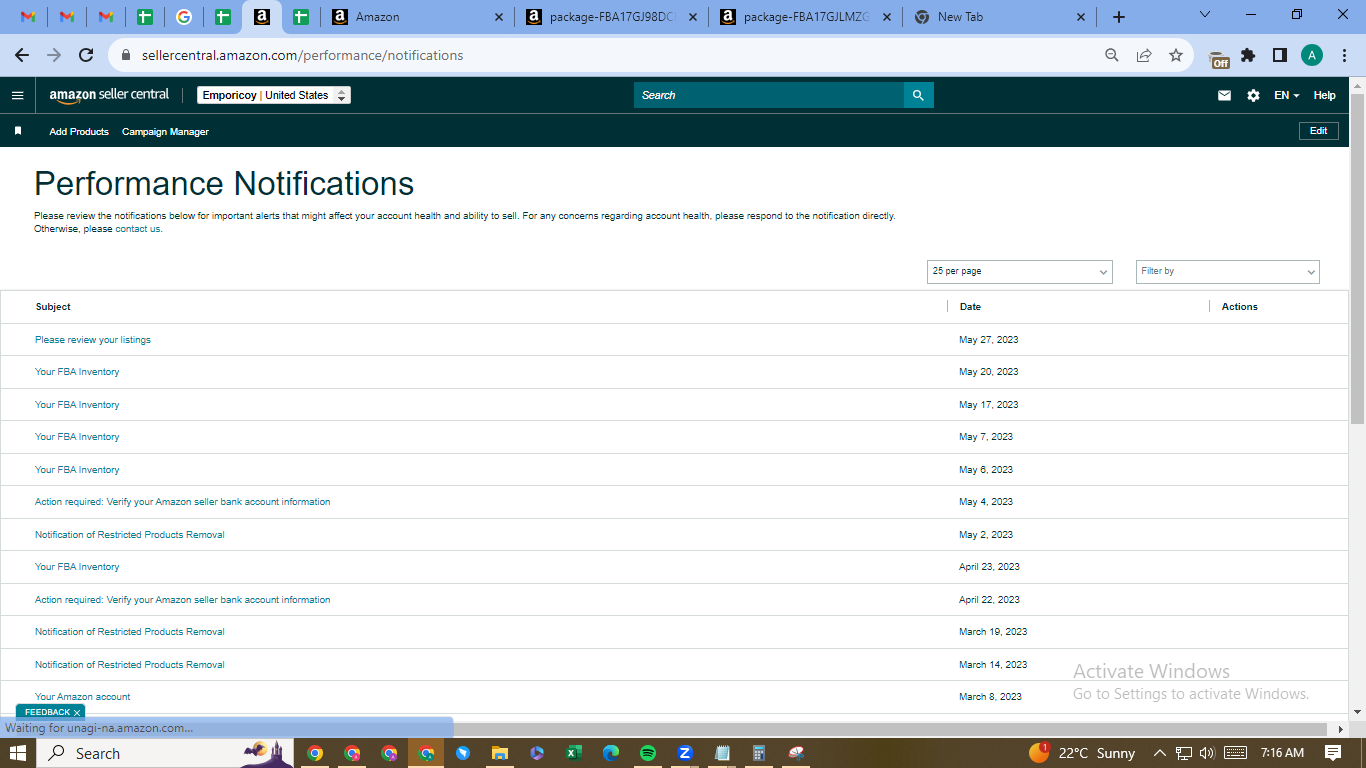The image size is (1366, 768).
Task: Switch to the Amazon tab
Action: tap(418, 17)
